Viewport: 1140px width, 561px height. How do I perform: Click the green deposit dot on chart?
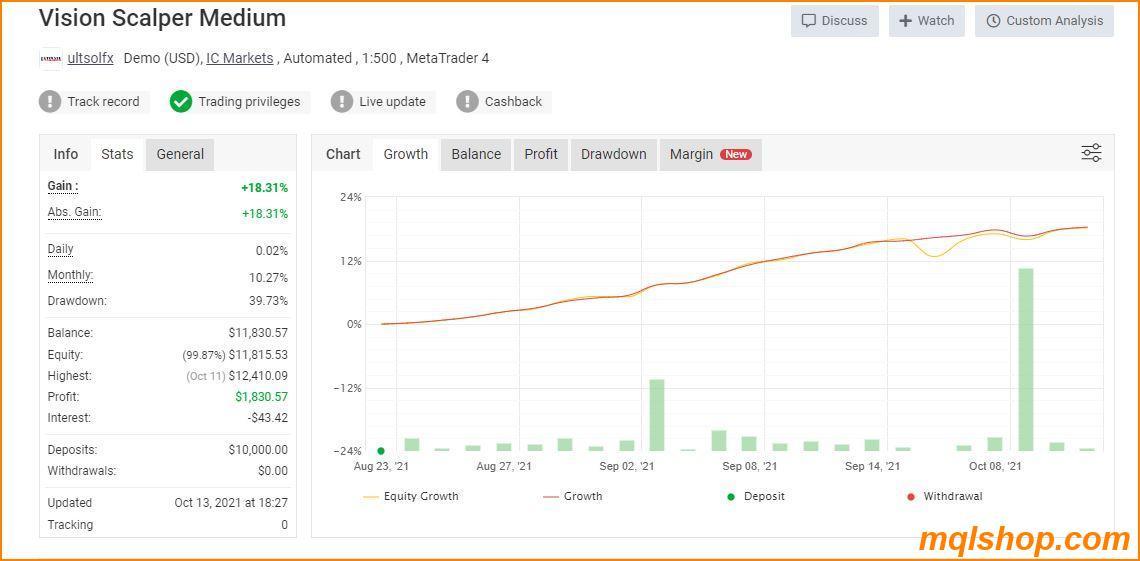pos(381,451)
